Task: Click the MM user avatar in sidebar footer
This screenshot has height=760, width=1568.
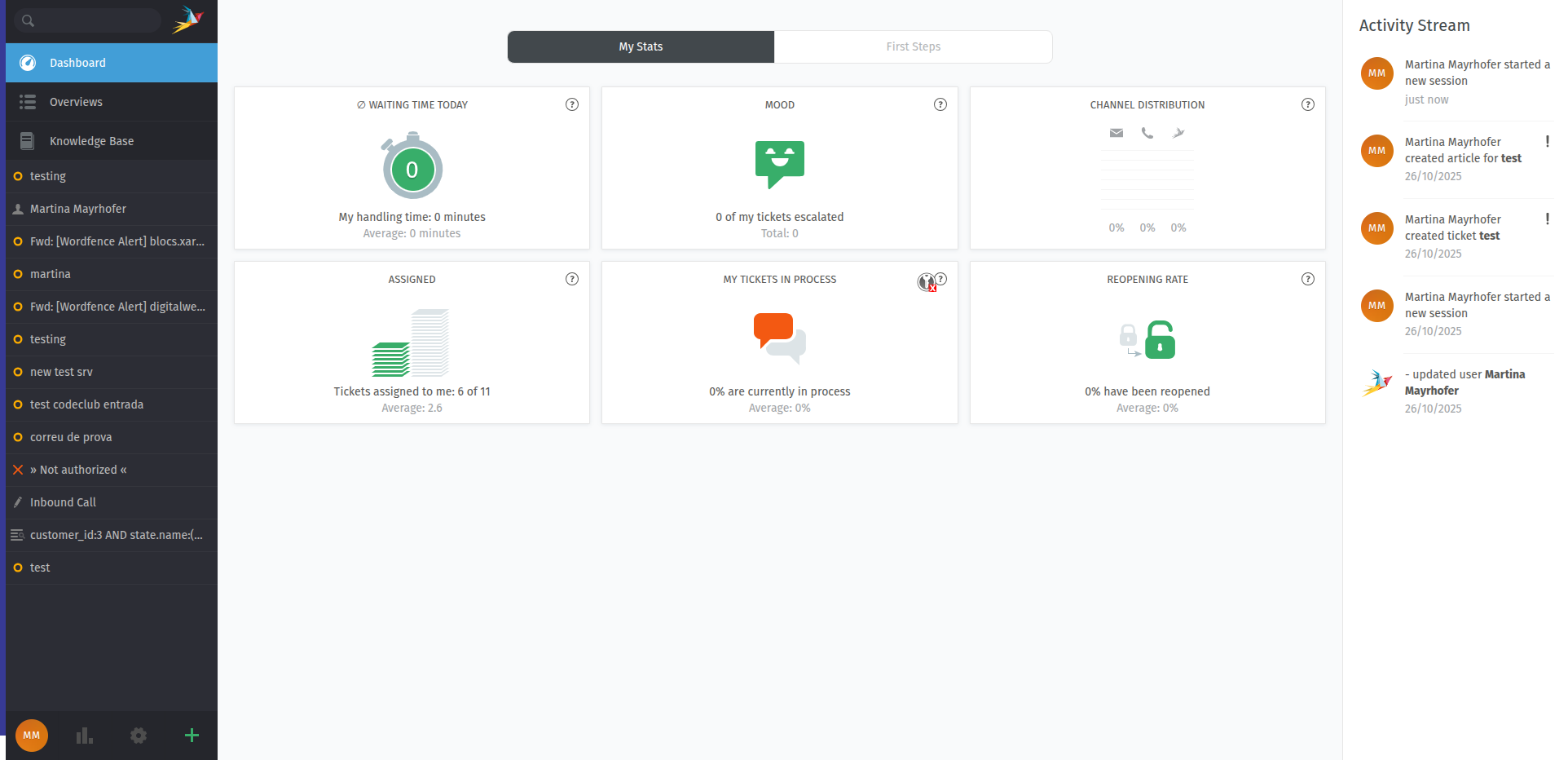Action: point(32,736)
